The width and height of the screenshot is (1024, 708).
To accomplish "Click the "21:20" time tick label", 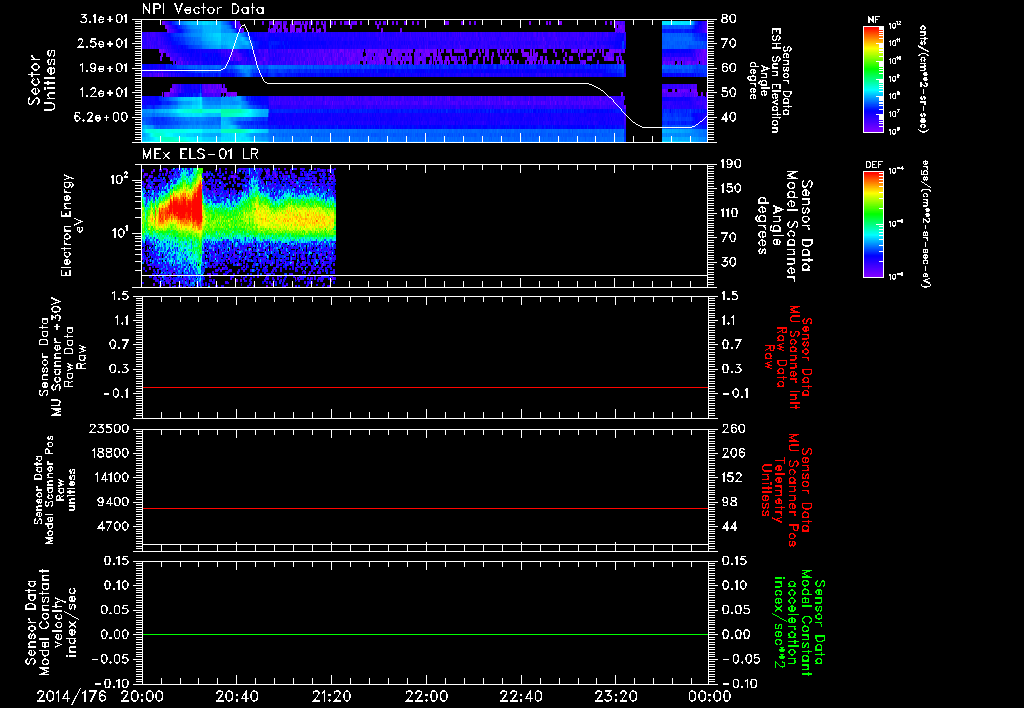I will point(331,696).
